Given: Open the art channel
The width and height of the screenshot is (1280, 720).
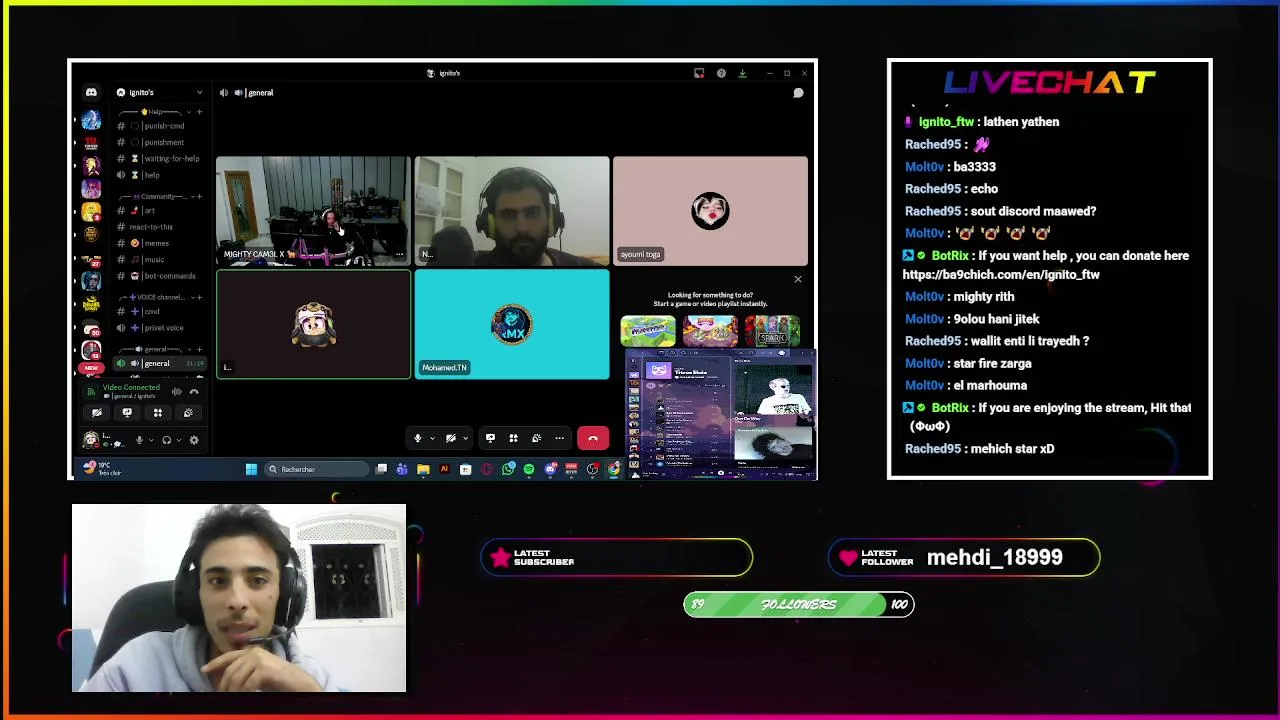Looking at the screenshot, I should coord(160,211).
